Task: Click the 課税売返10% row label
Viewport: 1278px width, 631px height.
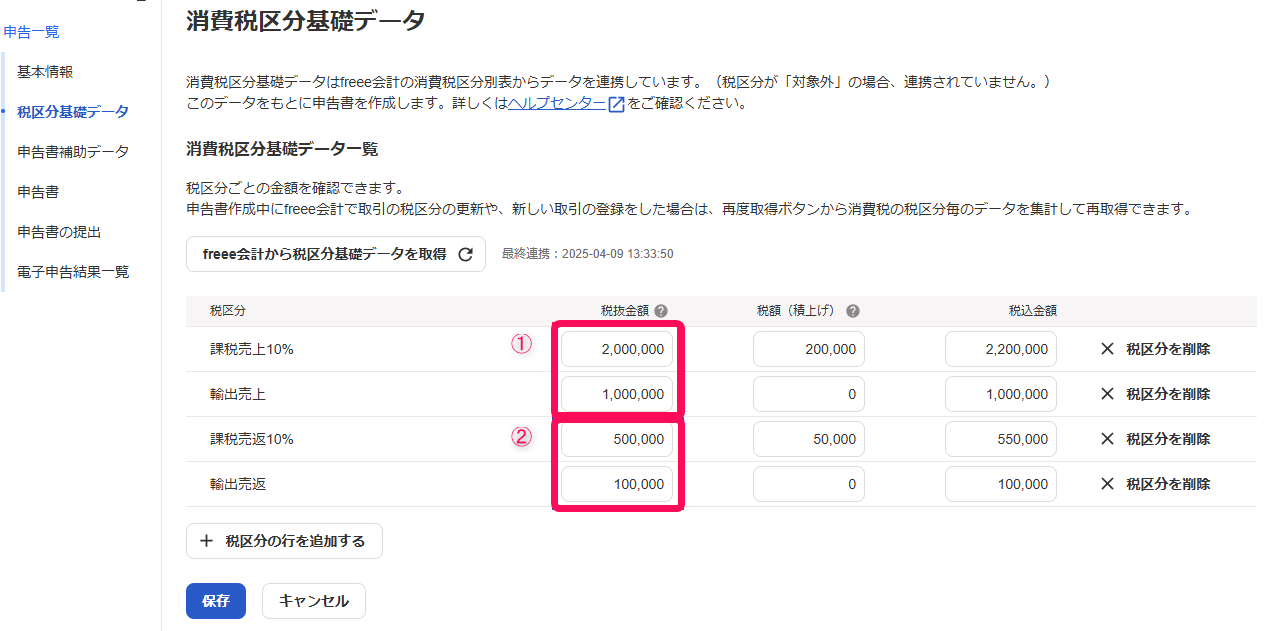Action: point(251,439)
